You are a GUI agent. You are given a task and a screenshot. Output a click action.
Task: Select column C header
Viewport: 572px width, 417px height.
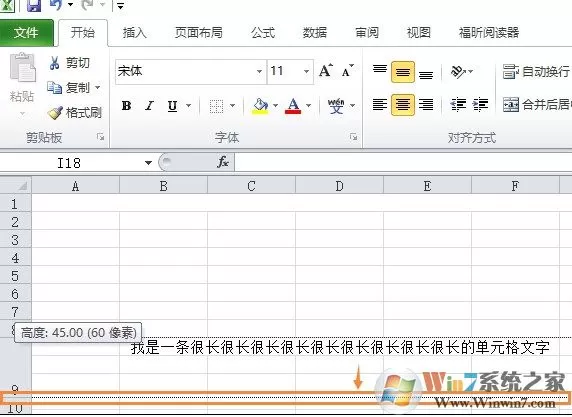coord(251,186)
